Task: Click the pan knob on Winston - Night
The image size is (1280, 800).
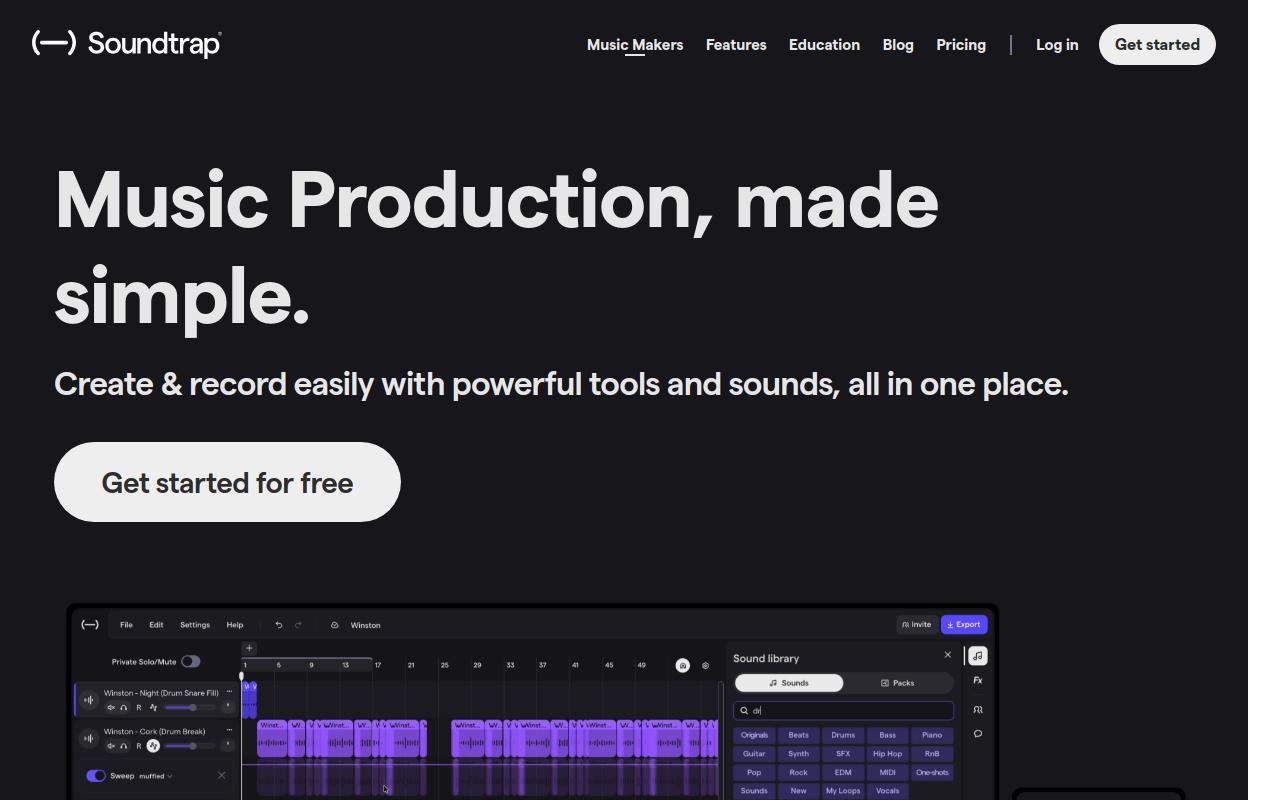Action: (x=228, y=707)
